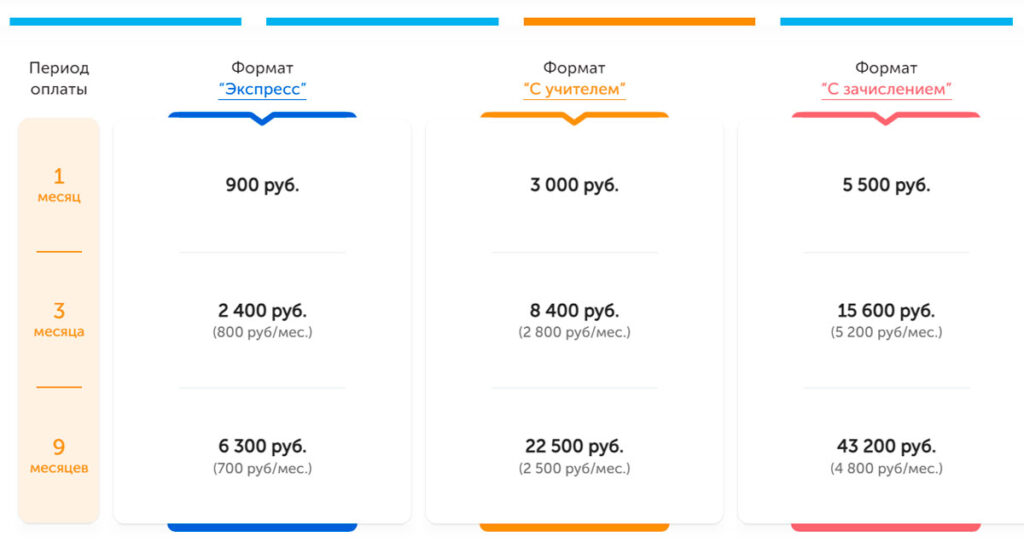Click the 5 500 руб. enrollment price
This screenshot has width=1024, height=549.
point(886,185)
